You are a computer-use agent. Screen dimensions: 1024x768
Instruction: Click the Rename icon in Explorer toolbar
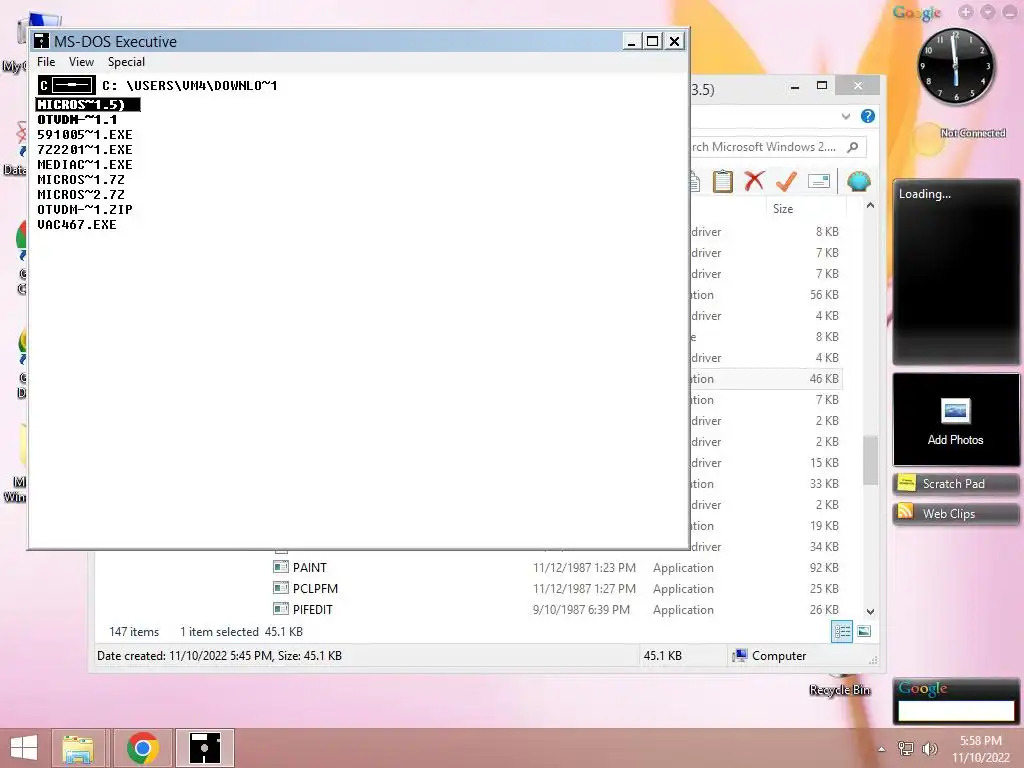click(818, 181)
